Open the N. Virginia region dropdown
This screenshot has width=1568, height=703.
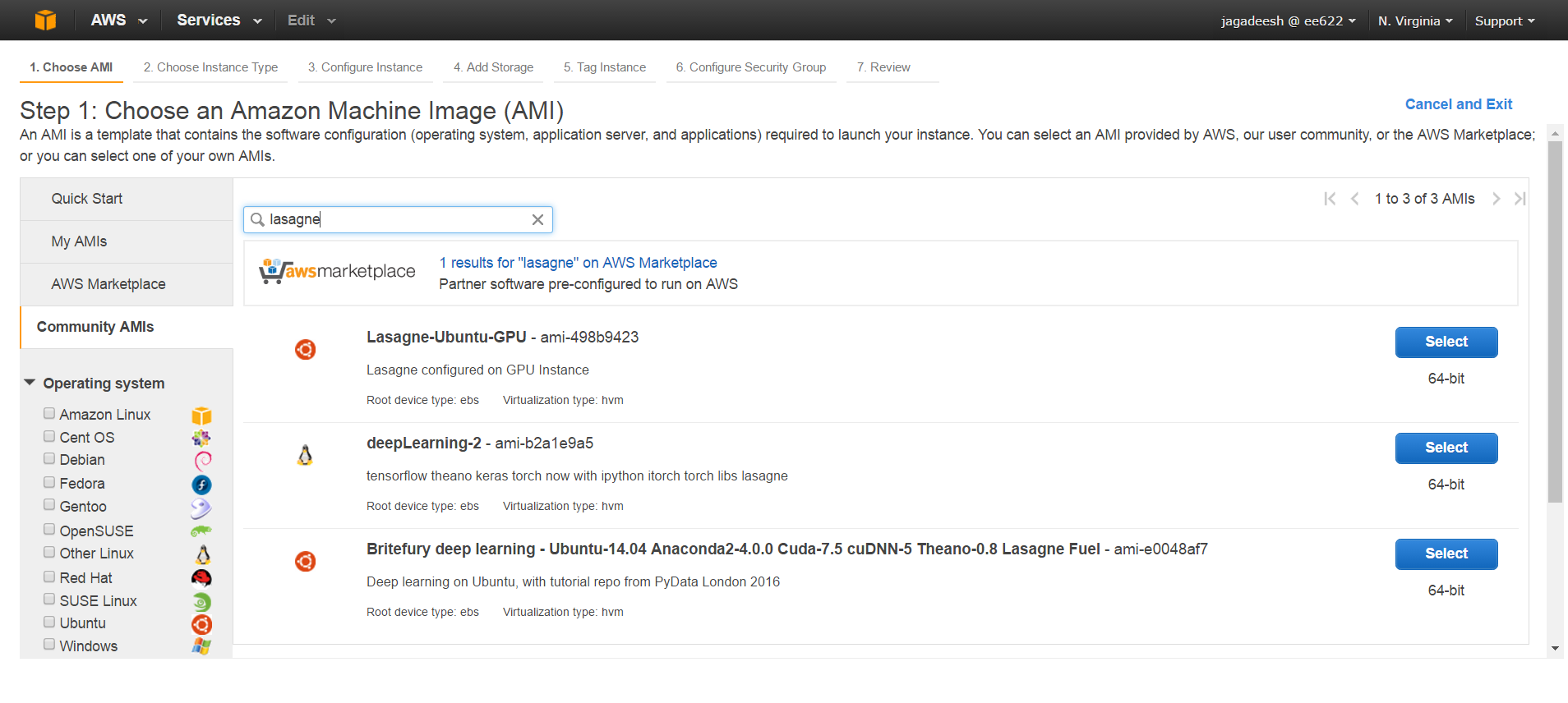(x=1415, y=21)
